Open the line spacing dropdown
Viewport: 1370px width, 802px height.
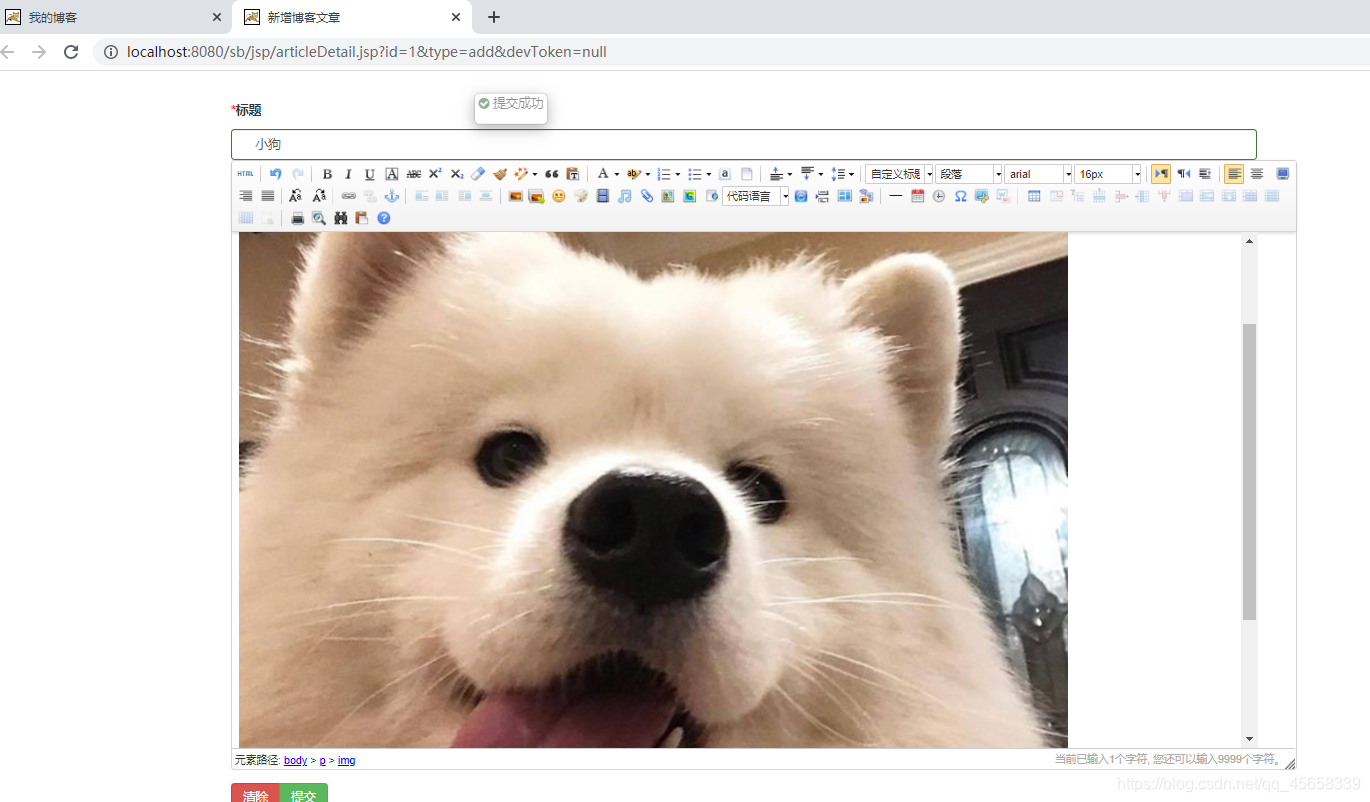coord(852,174)
